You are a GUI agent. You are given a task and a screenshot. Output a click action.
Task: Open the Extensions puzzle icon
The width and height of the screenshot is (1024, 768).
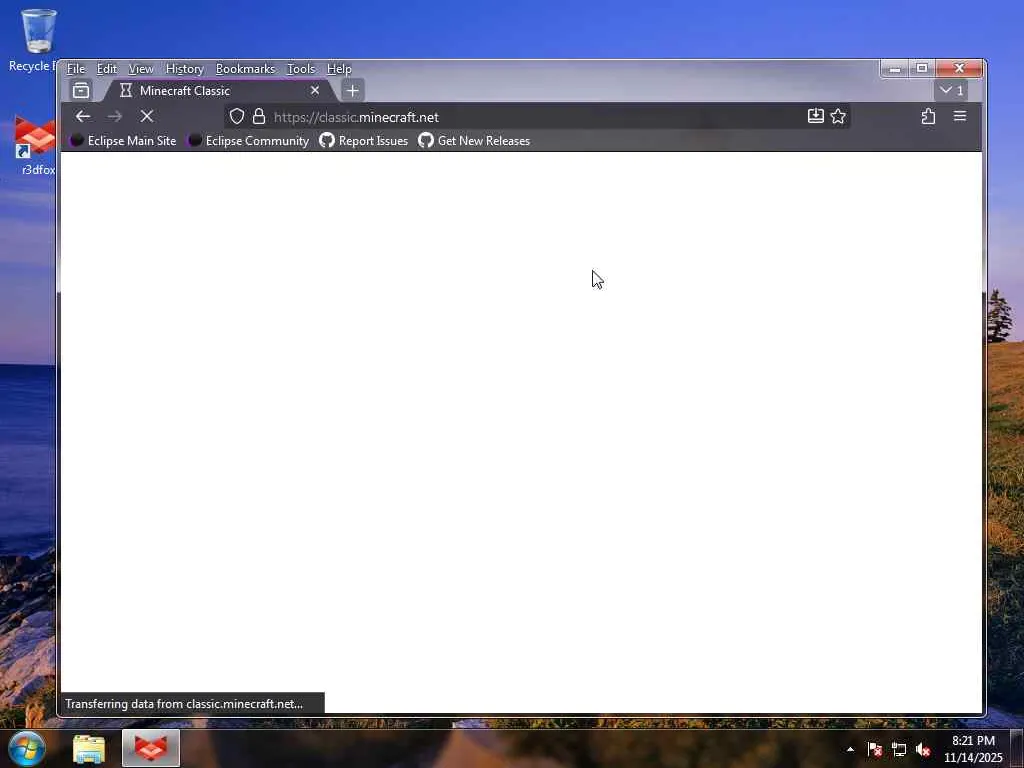[928, 116]
